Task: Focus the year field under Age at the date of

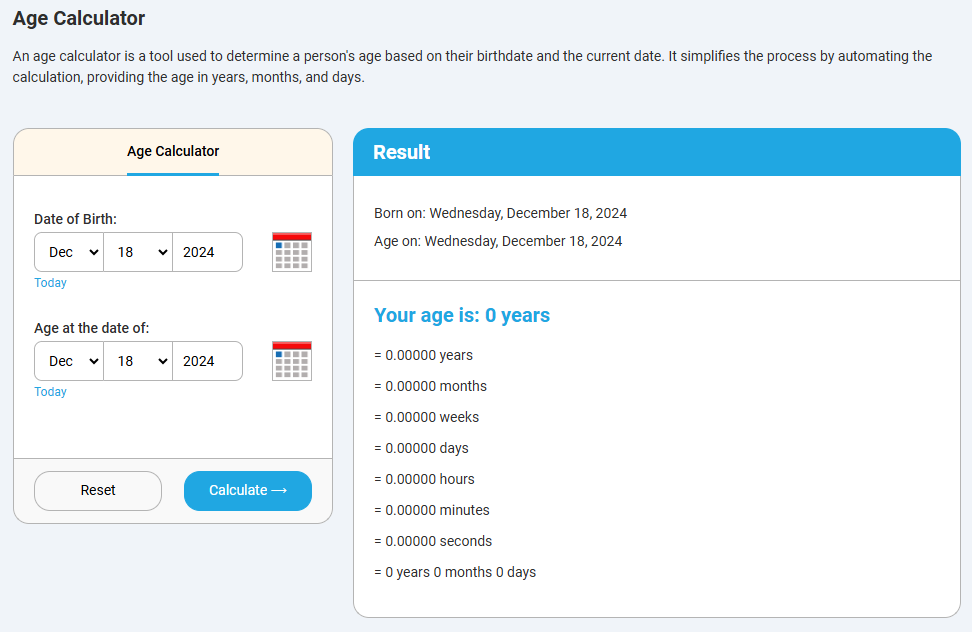Action: 208,361
